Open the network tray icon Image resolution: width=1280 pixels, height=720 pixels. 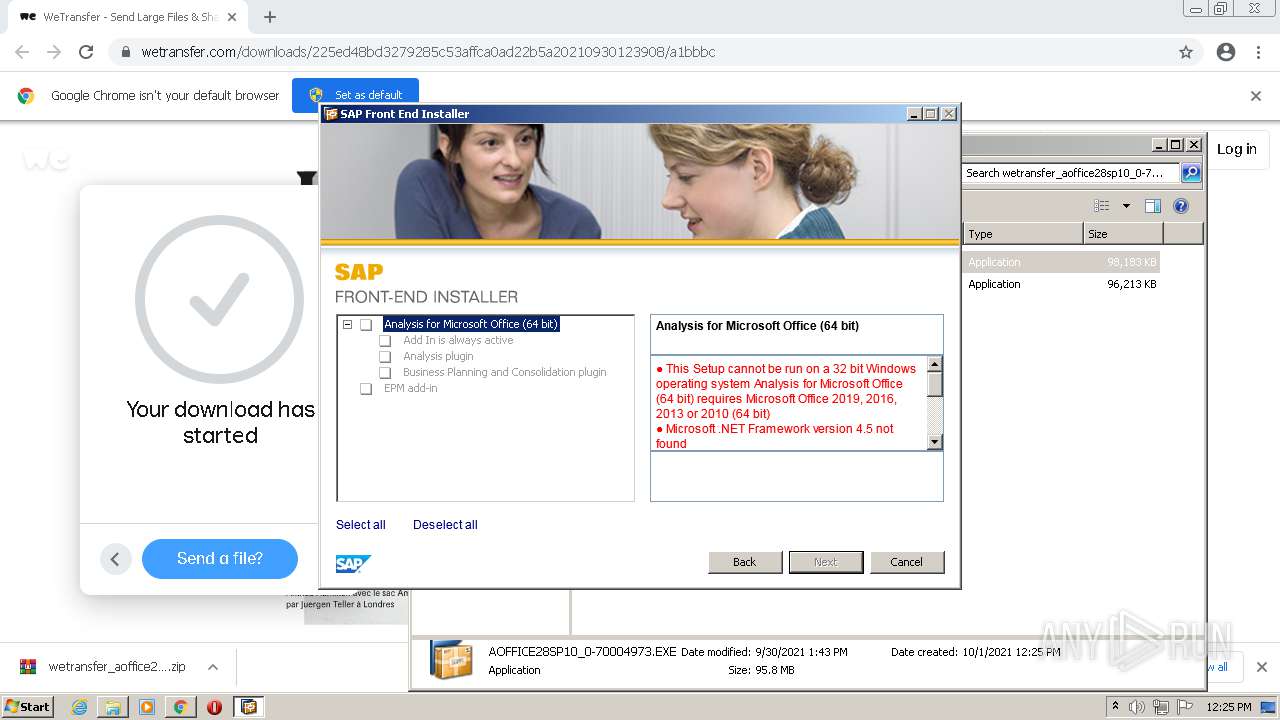1161,707
